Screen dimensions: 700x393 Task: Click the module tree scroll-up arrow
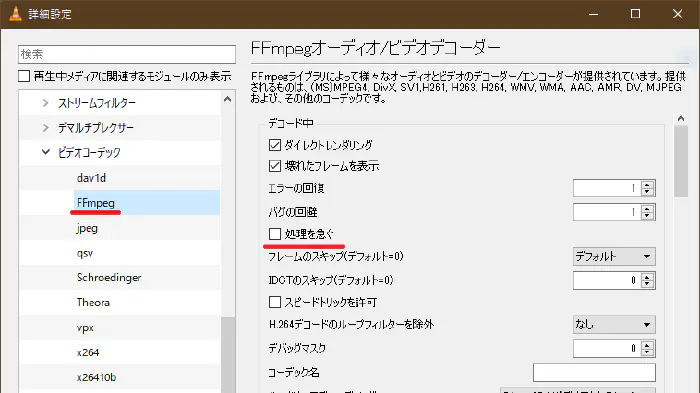tap(228, 99)
